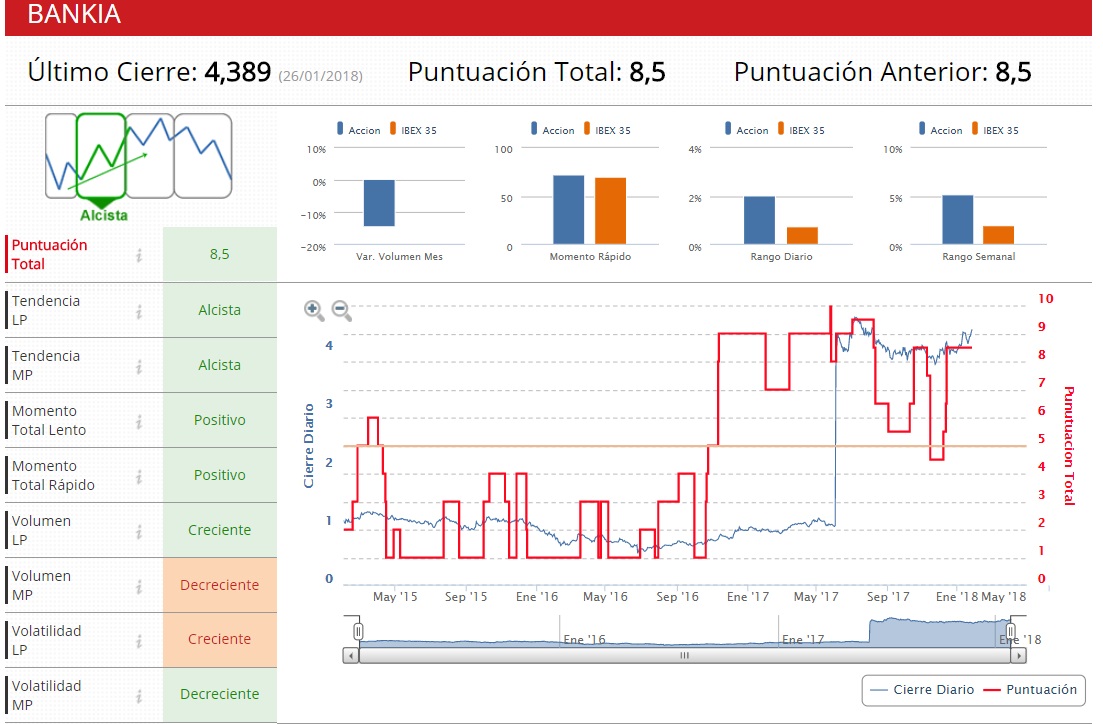This screenshot has width=1103, height=724.
Task: Click the Cierre Diario axis title
Action: (308, 446)
